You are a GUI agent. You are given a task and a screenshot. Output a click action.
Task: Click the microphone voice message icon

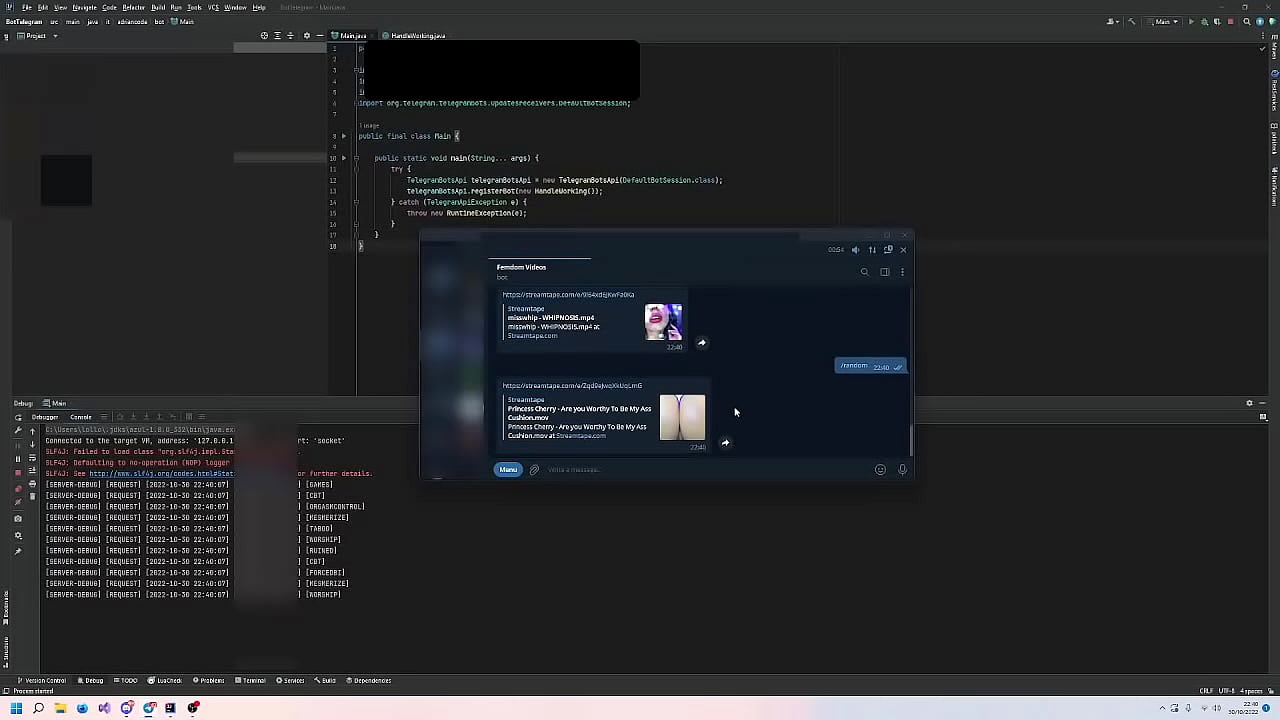902,470
